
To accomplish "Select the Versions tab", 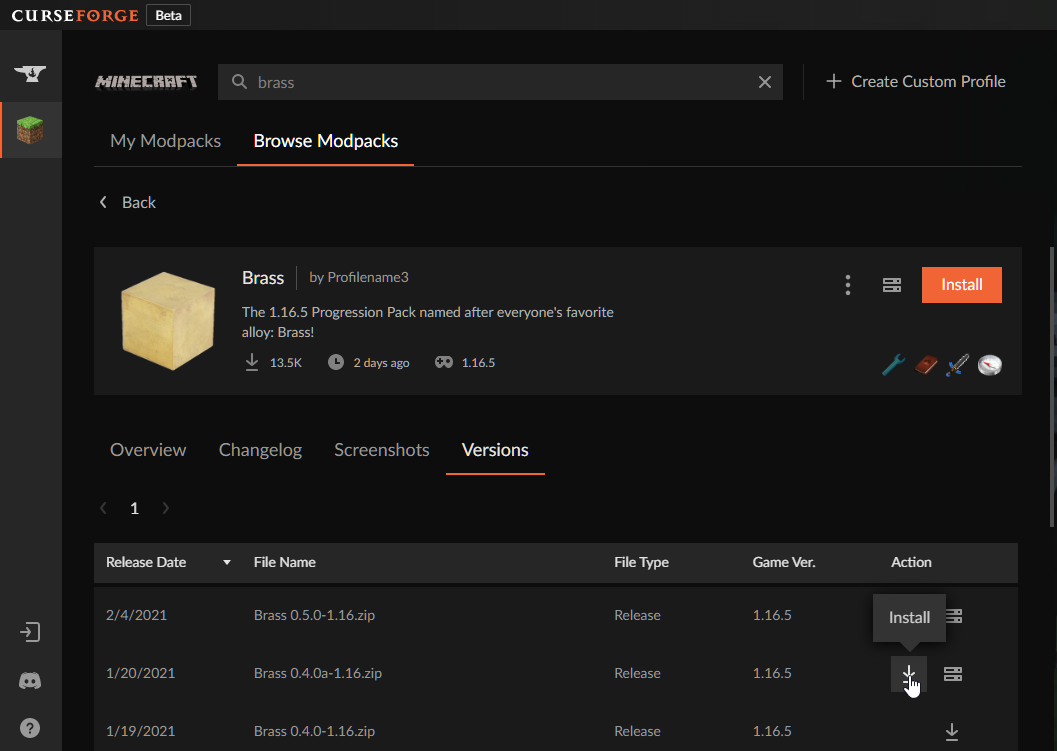I will tap(495, 450).
